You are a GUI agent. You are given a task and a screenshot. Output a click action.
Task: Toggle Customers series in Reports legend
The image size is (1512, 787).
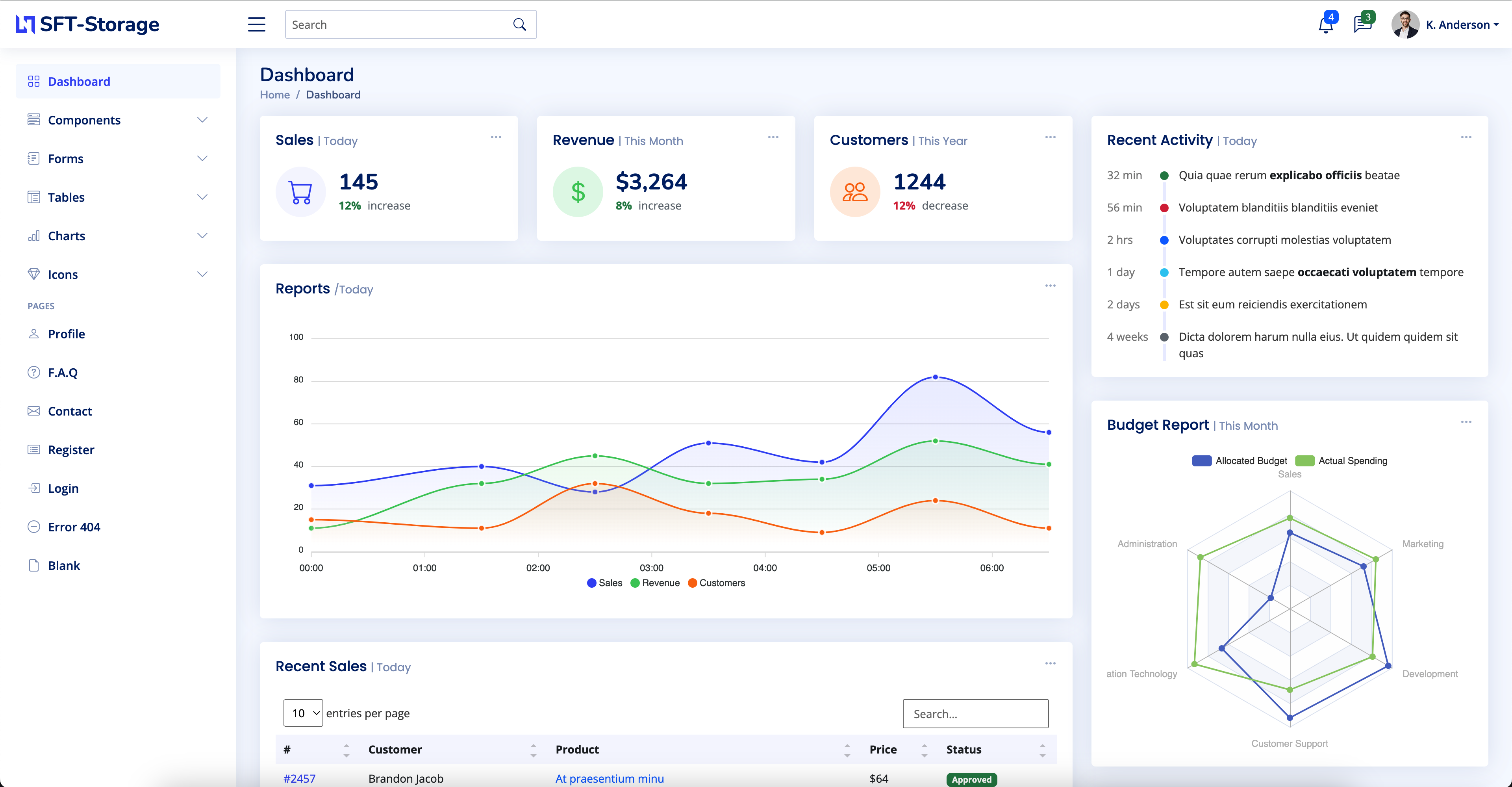click(715, 583)
